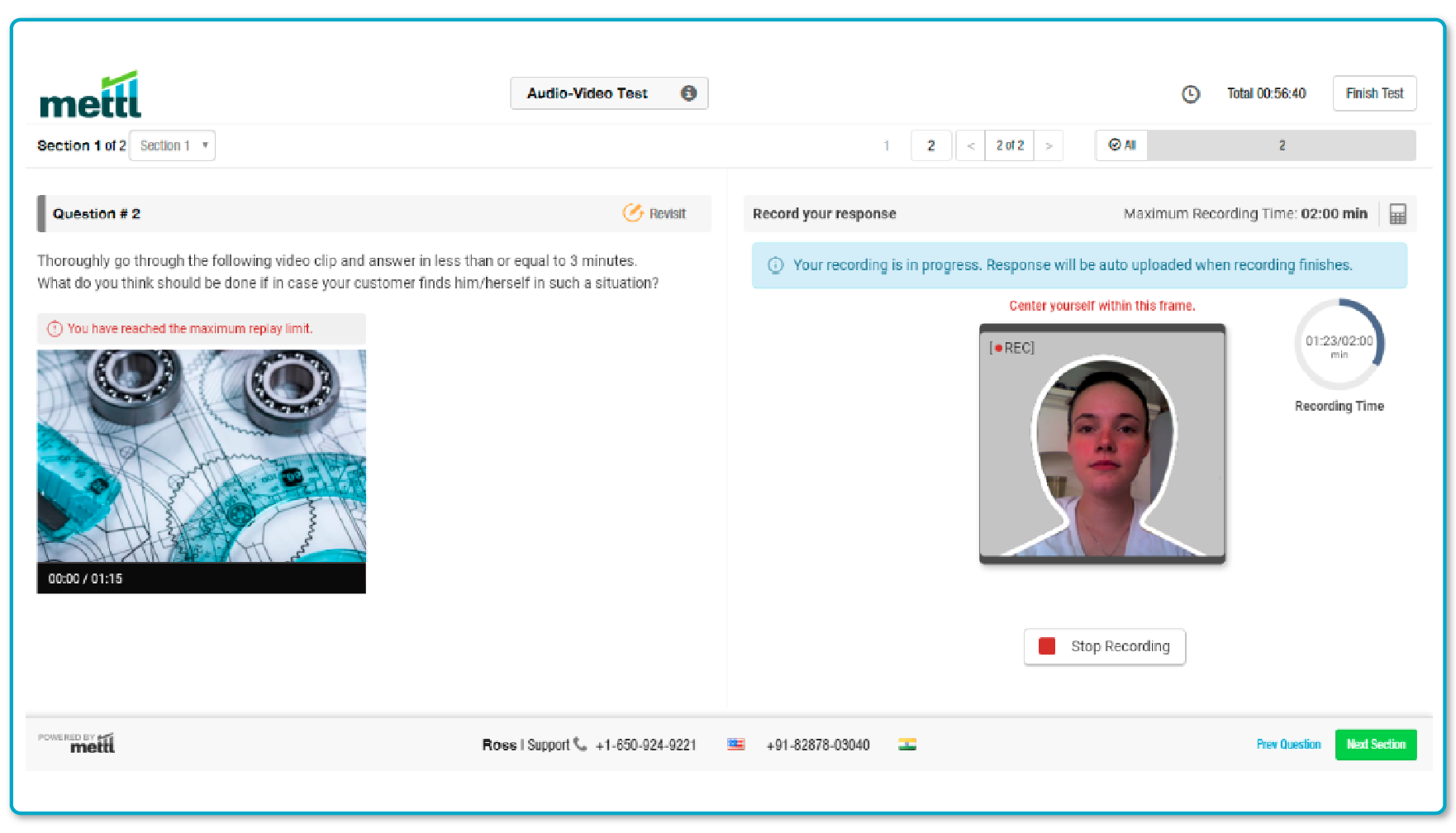Click the circular recording time progress indicator
The height and width of the screenshot is (833, 1456).
[1339, 344]
